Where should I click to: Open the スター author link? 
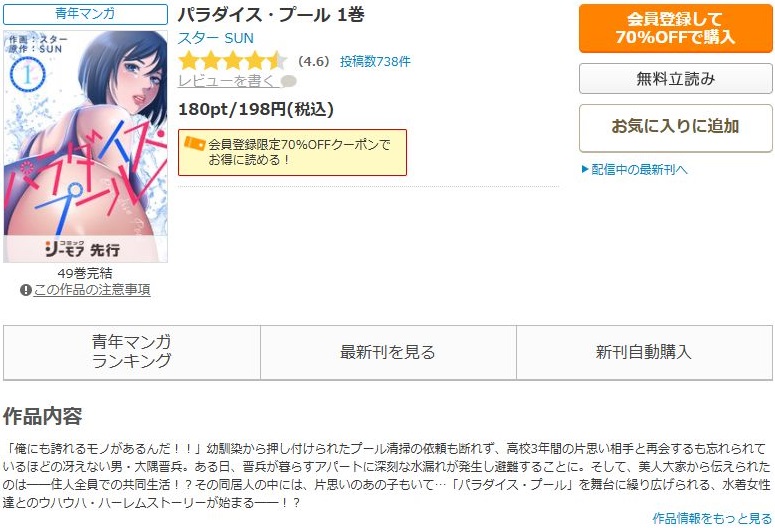point(199,38)
